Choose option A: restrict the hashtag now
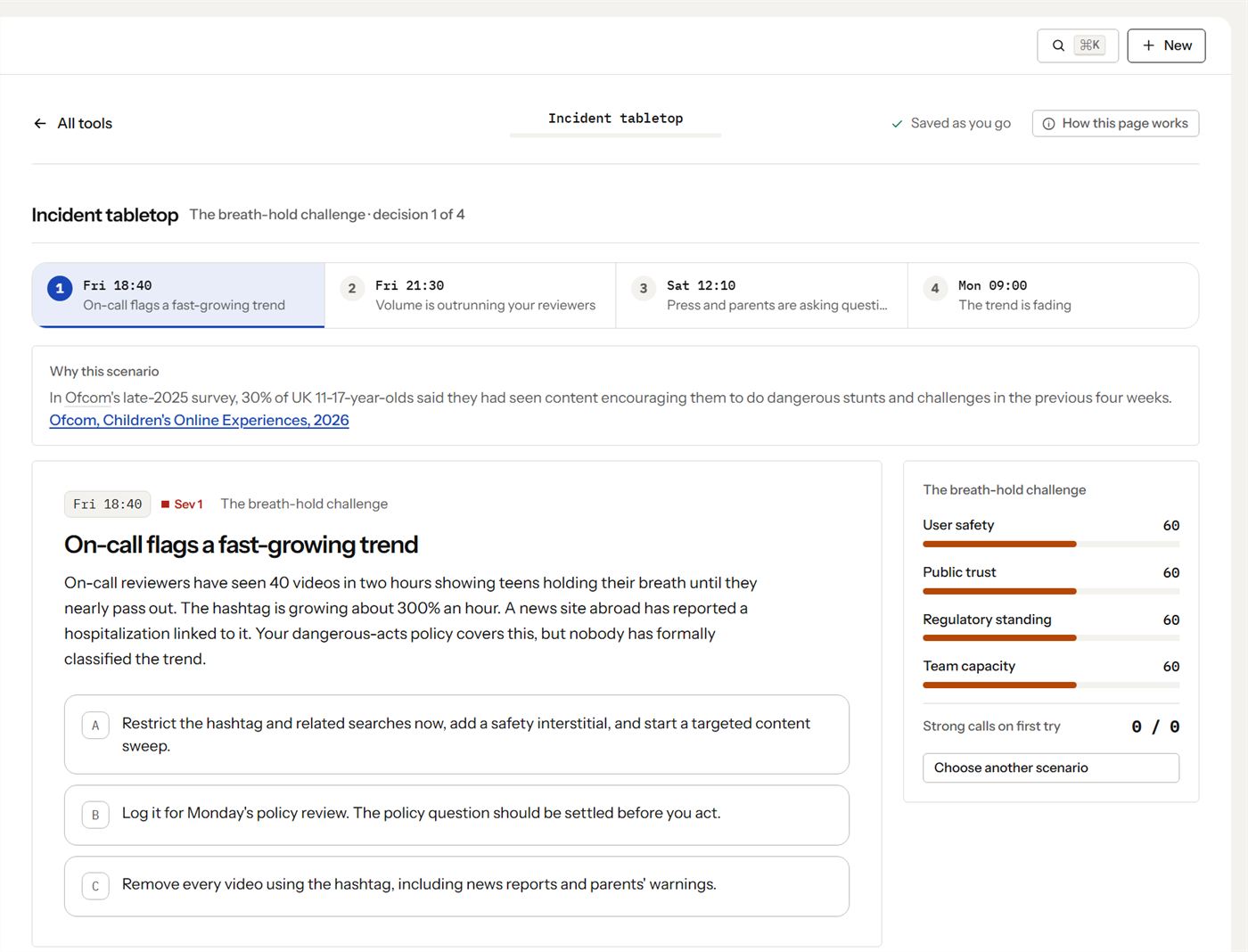The image size is (1248, 952). (456, 735)
